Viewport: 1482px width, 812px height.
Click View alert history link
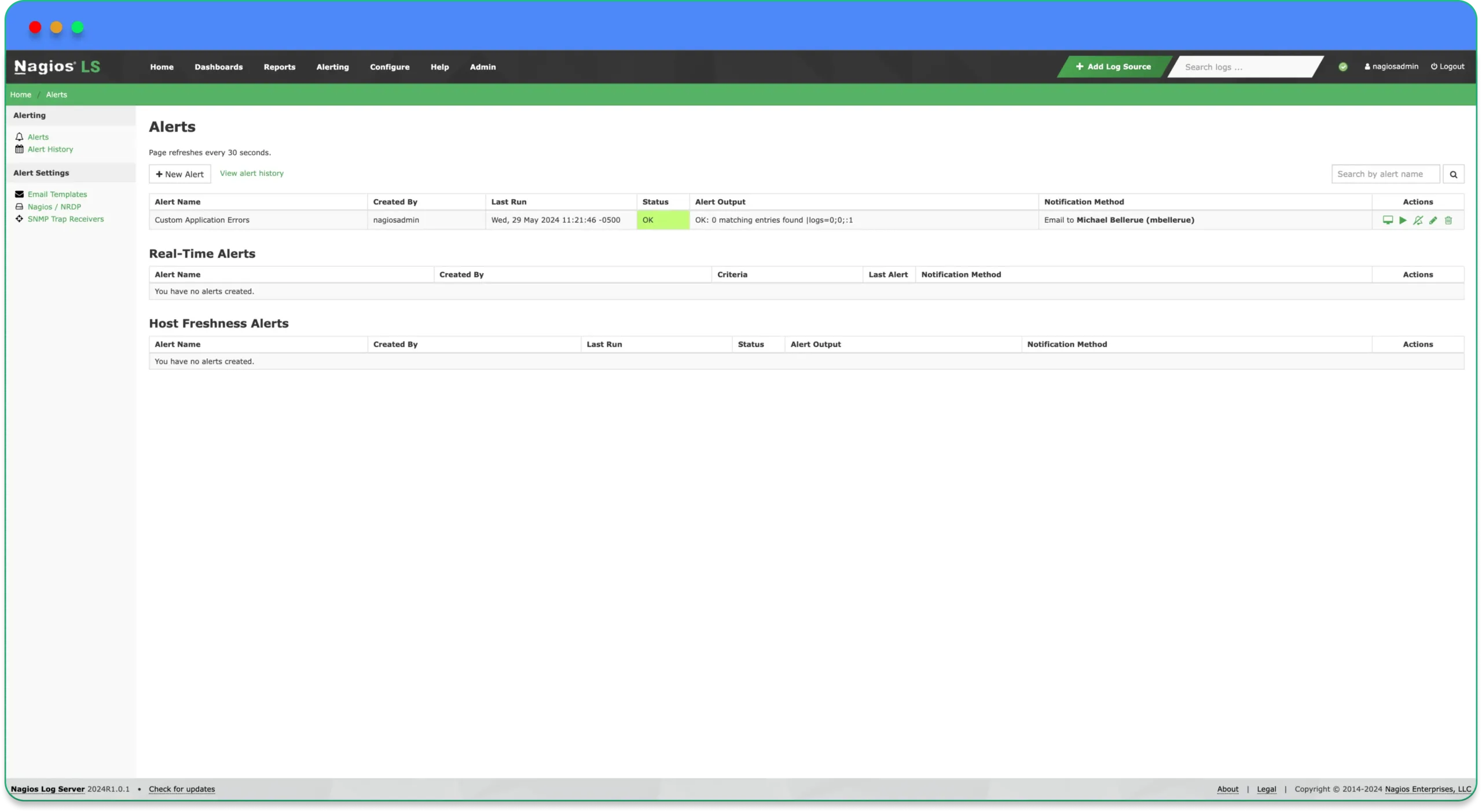(251, 172)
